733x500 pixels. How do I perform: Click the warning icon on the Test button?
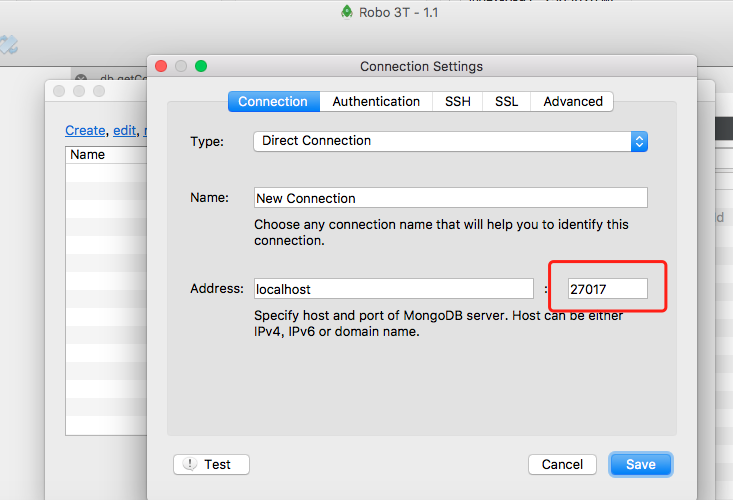point(190,464)
